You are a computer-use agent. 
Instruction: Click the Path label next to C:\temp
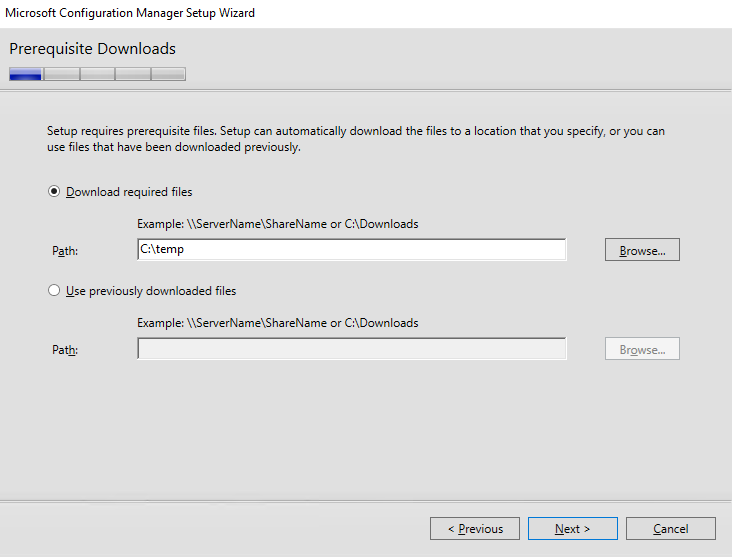tap(65, 251)
